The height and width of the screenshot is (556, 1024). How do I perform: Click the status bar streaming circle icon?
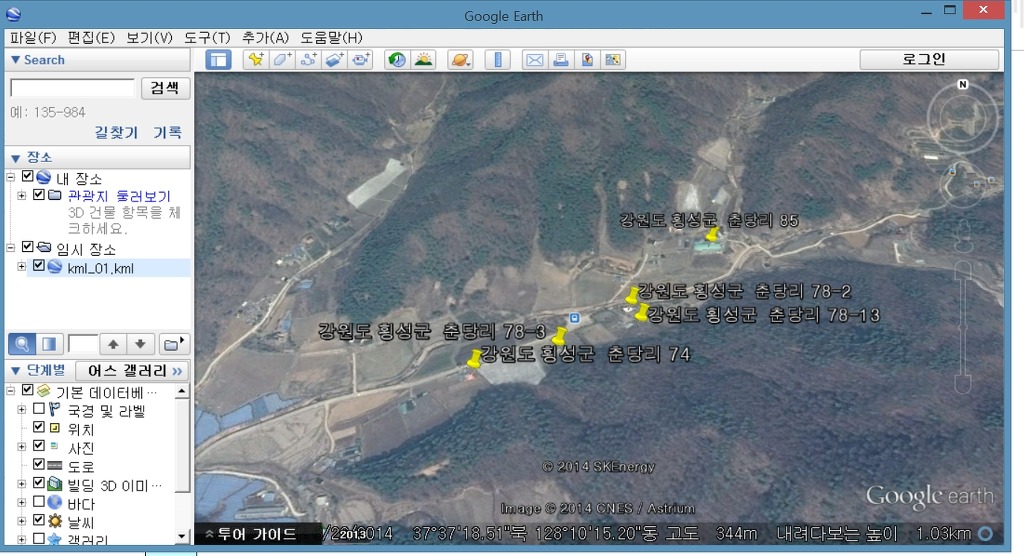(985, 534)
